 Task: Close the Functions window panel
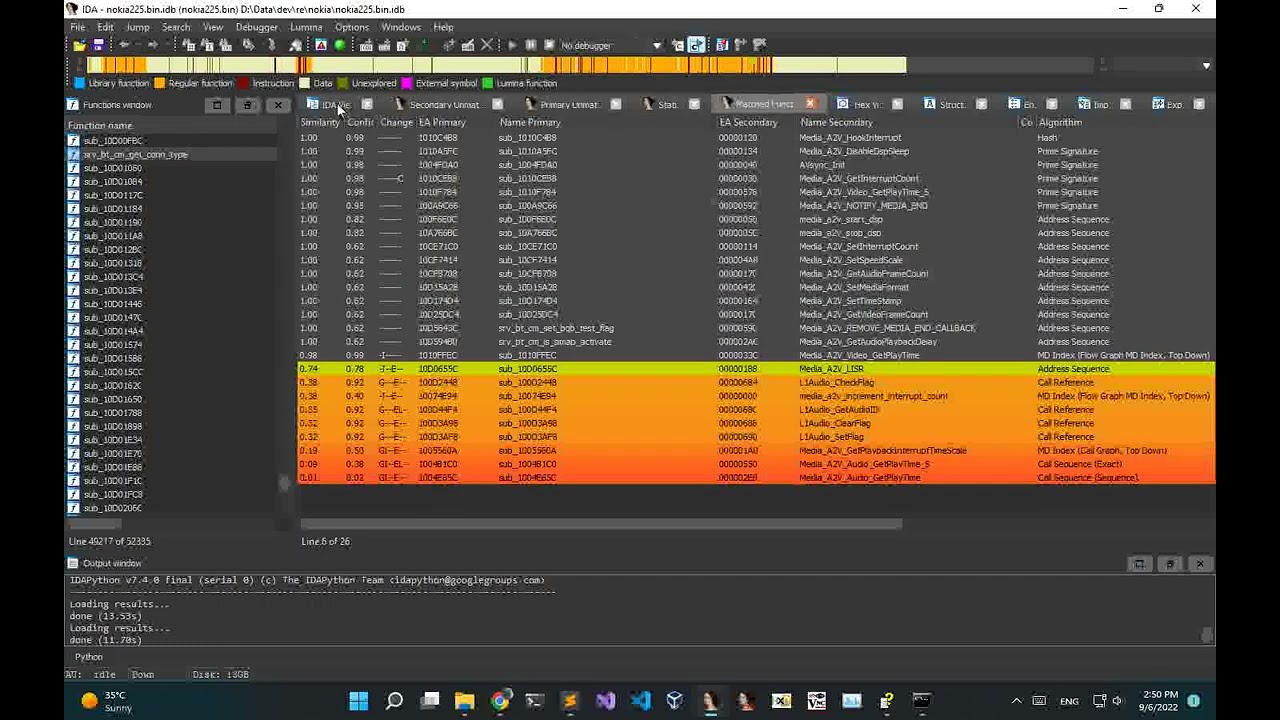(278, 105)
